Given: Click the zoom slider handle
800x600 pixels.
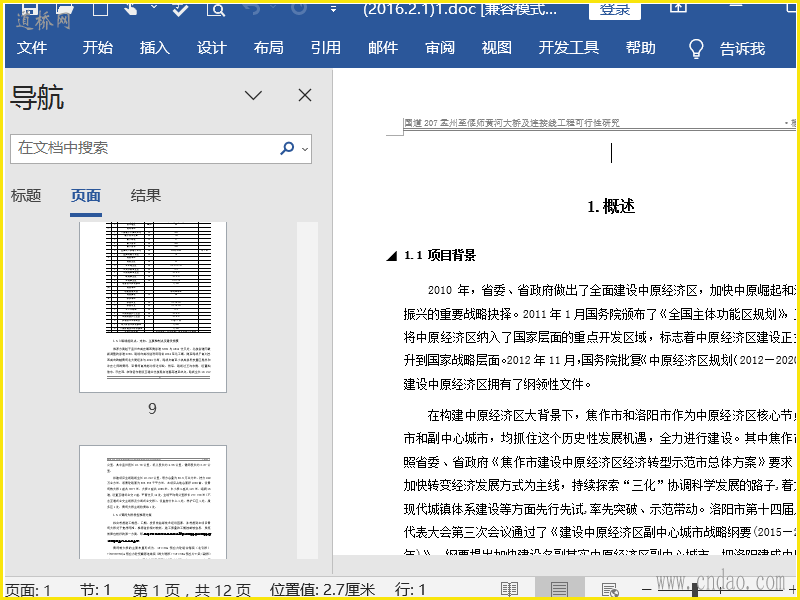Looking at the screenshot, I should click(x=695, y=590).
